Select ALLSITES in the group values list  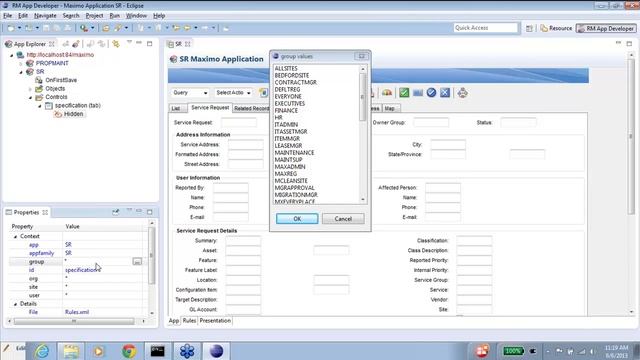tap(286, 69)
